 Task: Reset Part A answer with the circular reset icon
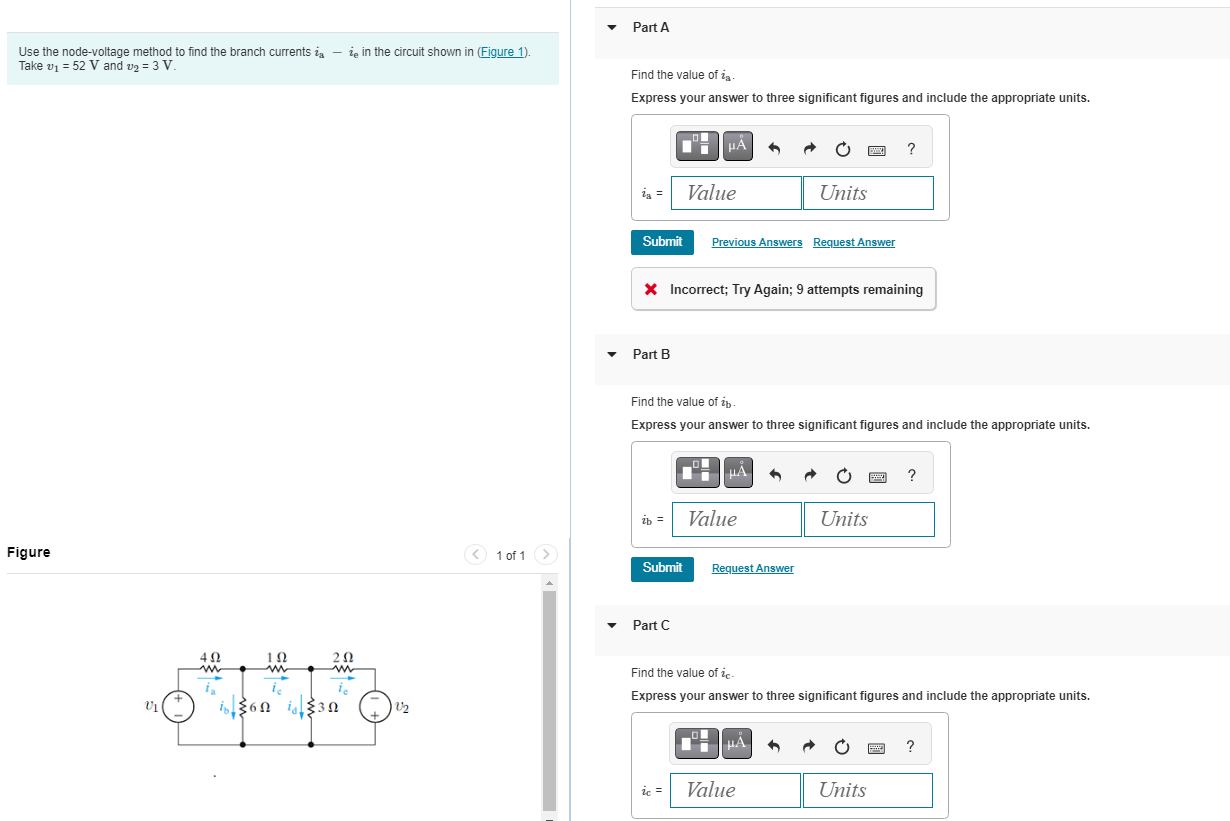tap(843, 148)
